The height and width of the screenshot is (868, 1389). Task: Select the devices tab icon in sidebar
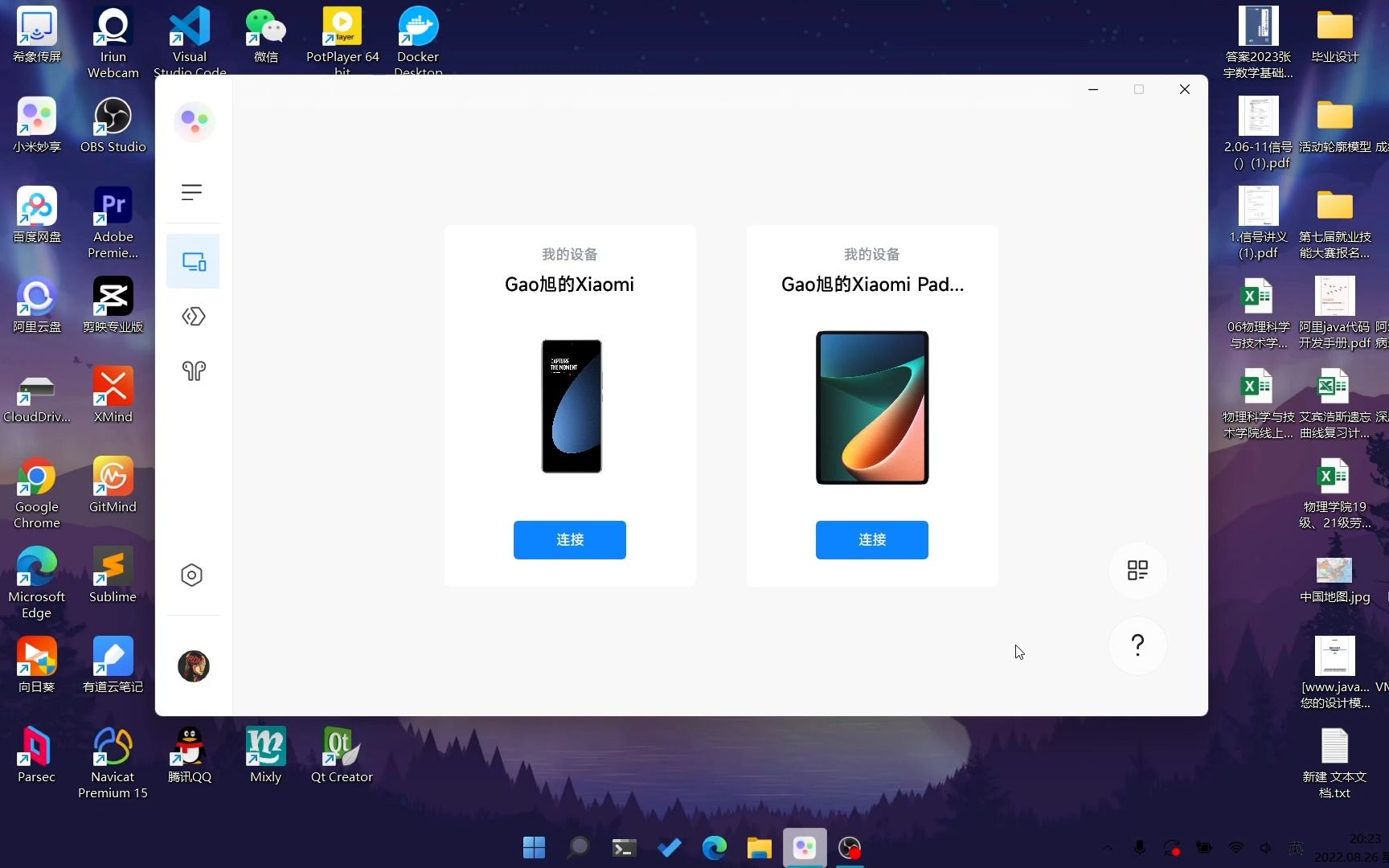[x=193, y=261]
